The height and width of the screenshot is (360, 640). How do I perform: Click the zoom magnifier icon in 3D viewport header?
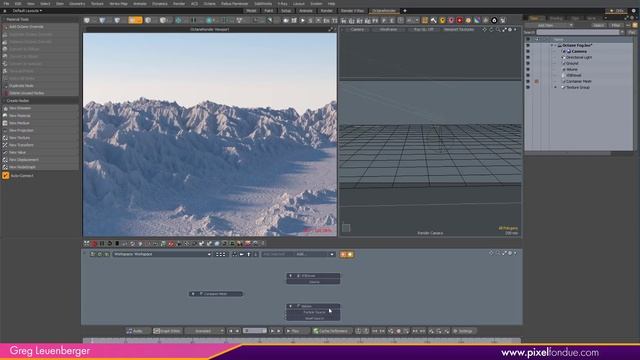pos(498,29)
